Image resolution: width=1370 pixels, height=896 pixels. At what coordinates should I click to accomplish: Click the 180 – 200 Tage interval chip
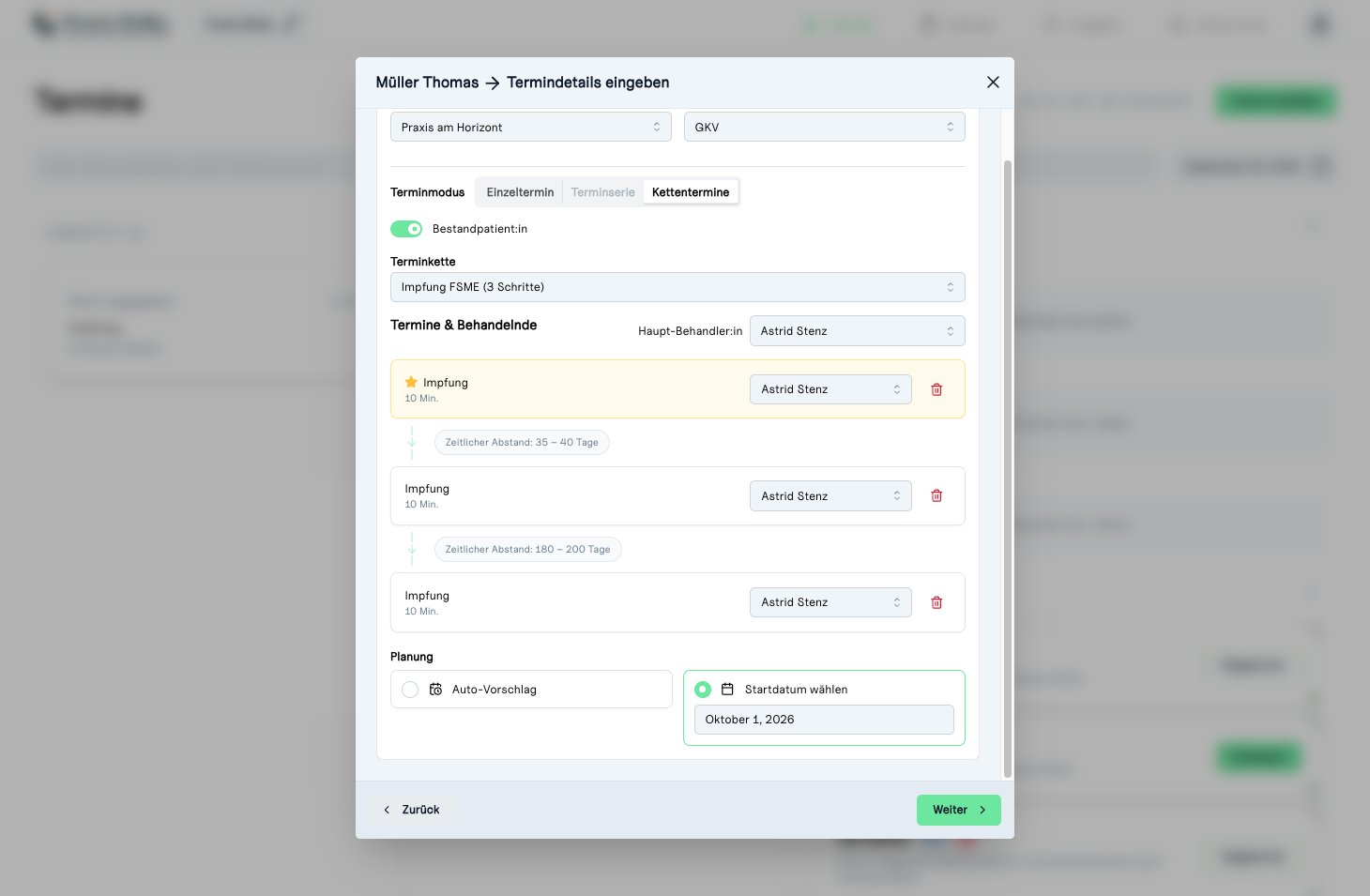click(527, 549)
